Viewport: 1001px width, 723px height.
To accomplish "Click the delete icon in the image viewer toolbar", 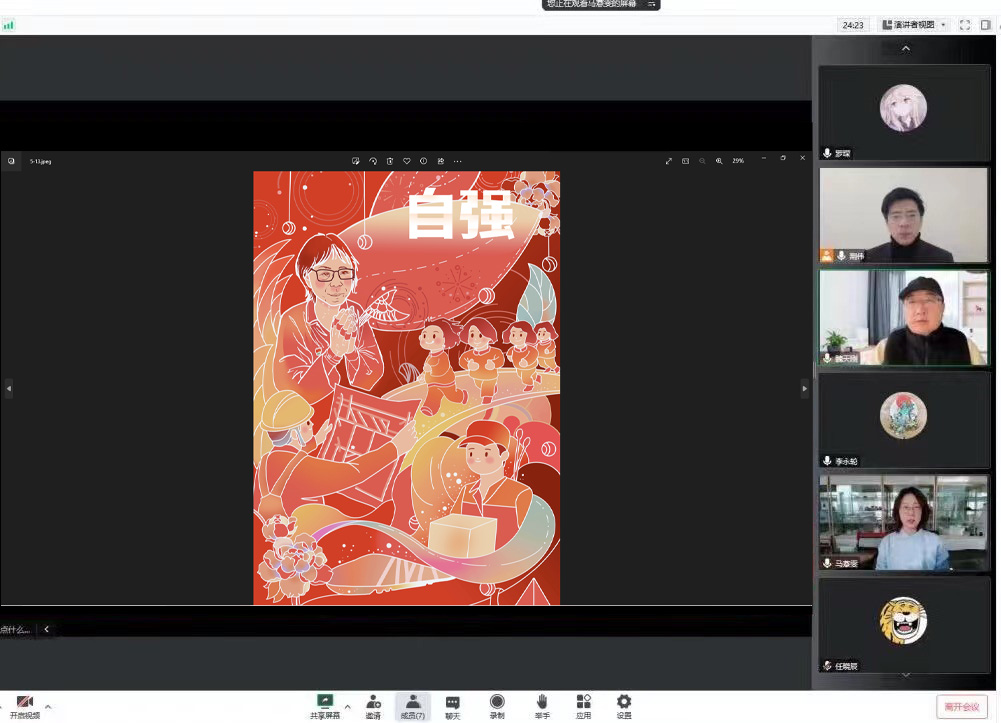I will [389, 160].
